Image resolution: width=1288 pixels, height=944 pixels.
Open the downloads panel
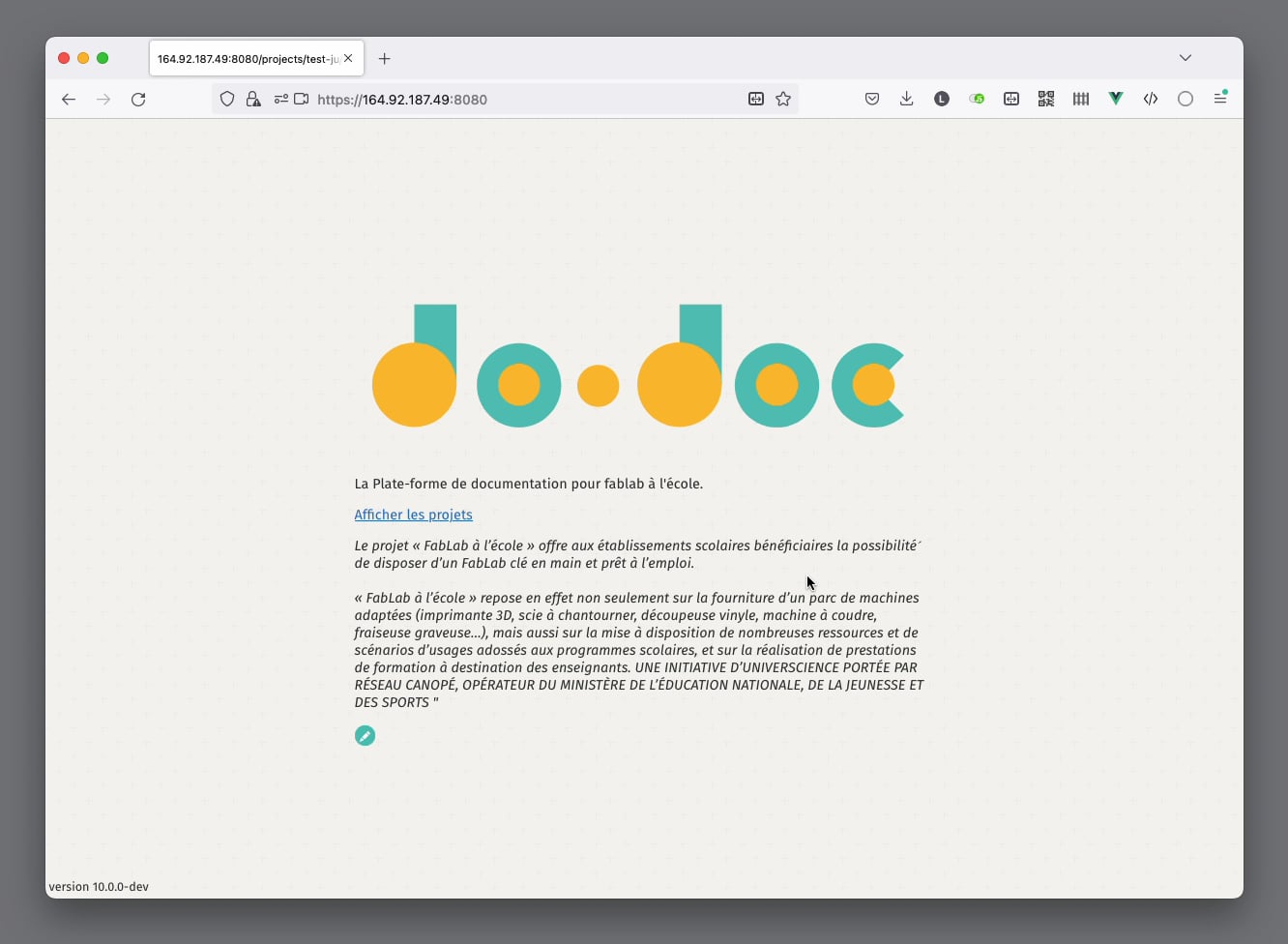(907, 99)
